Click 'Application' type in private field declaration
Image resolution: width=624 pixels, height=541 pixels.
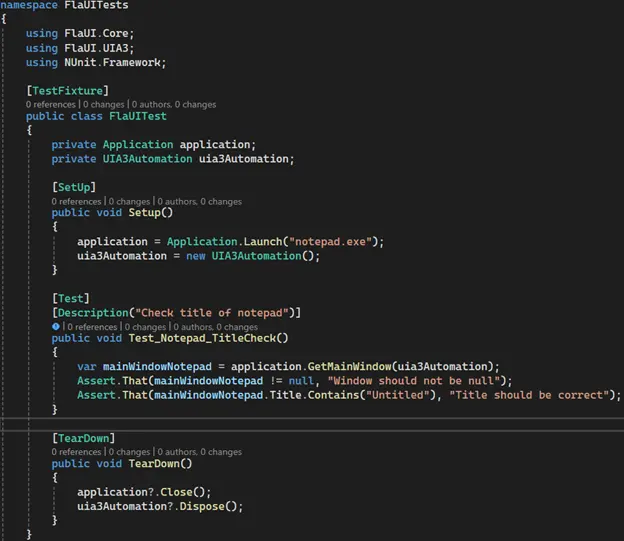[x=138, y=145]
